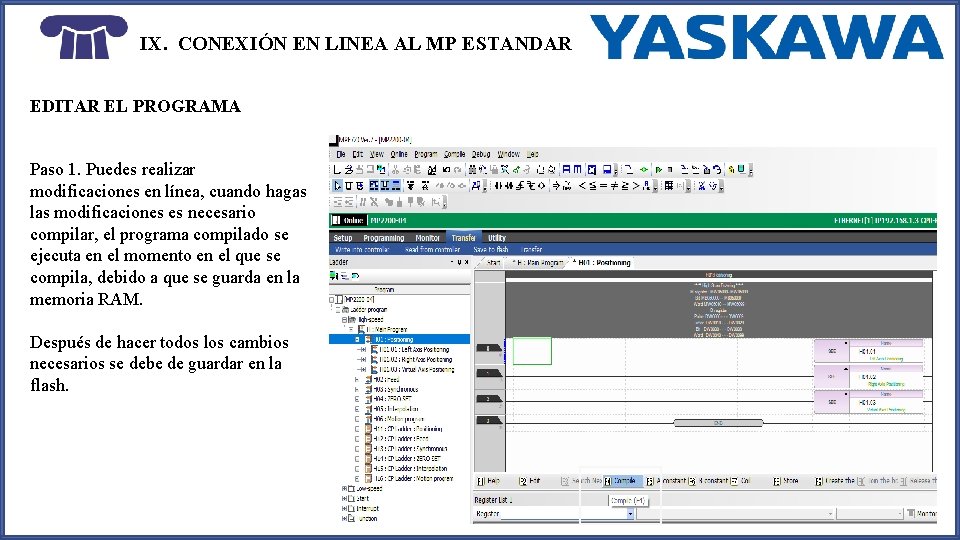This screenshot has width=960, height=540.
Task: Click the third icon in Ladder panel
Action: coord(355,276)
